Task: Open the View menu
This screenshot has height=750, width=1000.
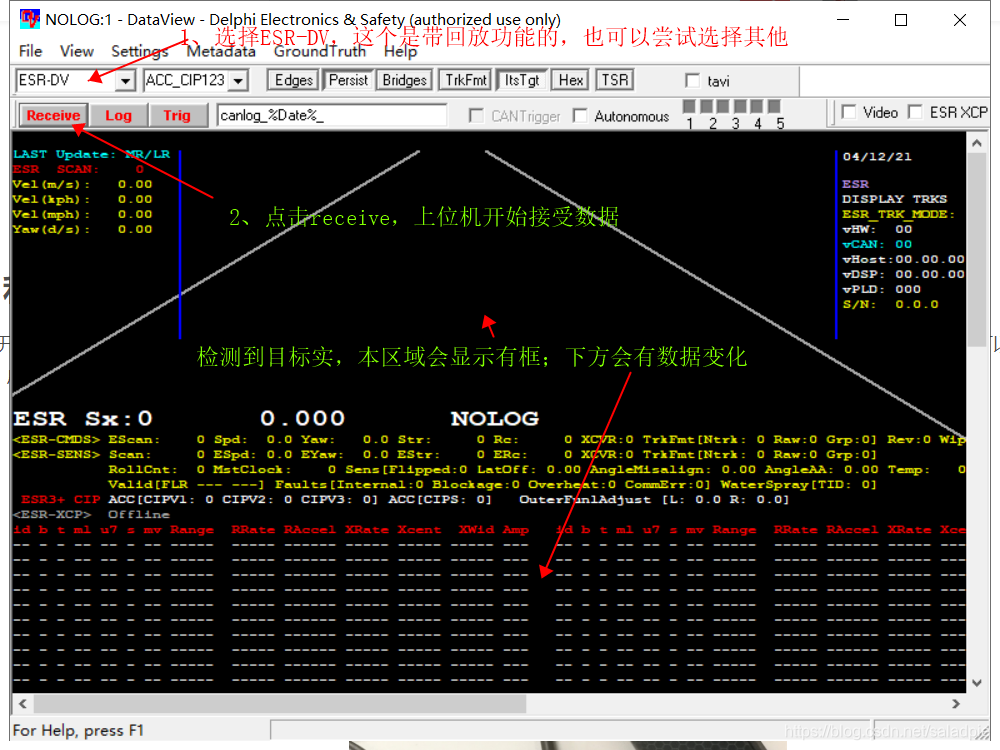Action: coord(77,51)
